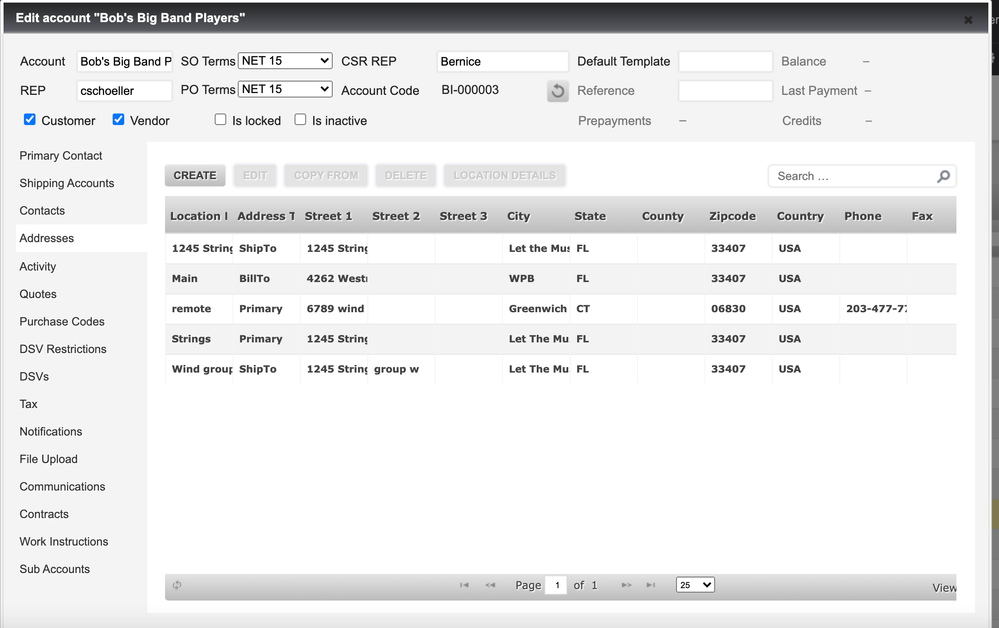999x628 pixels.
Task: Select the "Wind group" address row
Action: 561,369
